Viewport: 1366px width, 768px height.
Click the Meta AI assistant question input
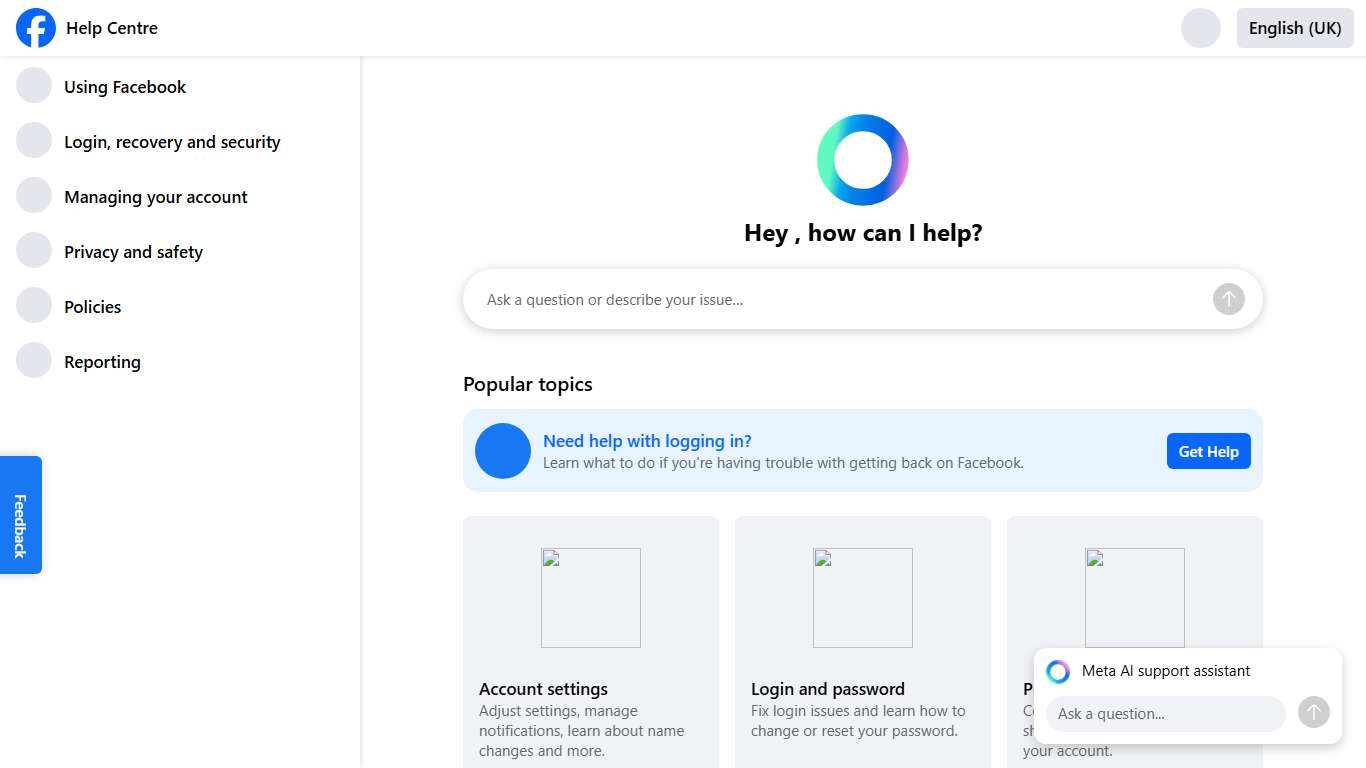pos(1165,714)
